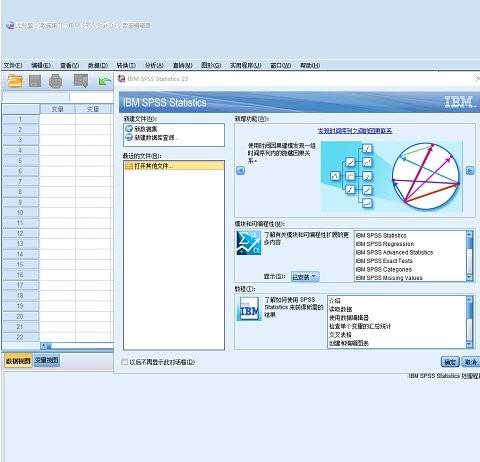Select row header 10 in data grid
This screenshot has height=462, width=480.
(x=20, y=213)
